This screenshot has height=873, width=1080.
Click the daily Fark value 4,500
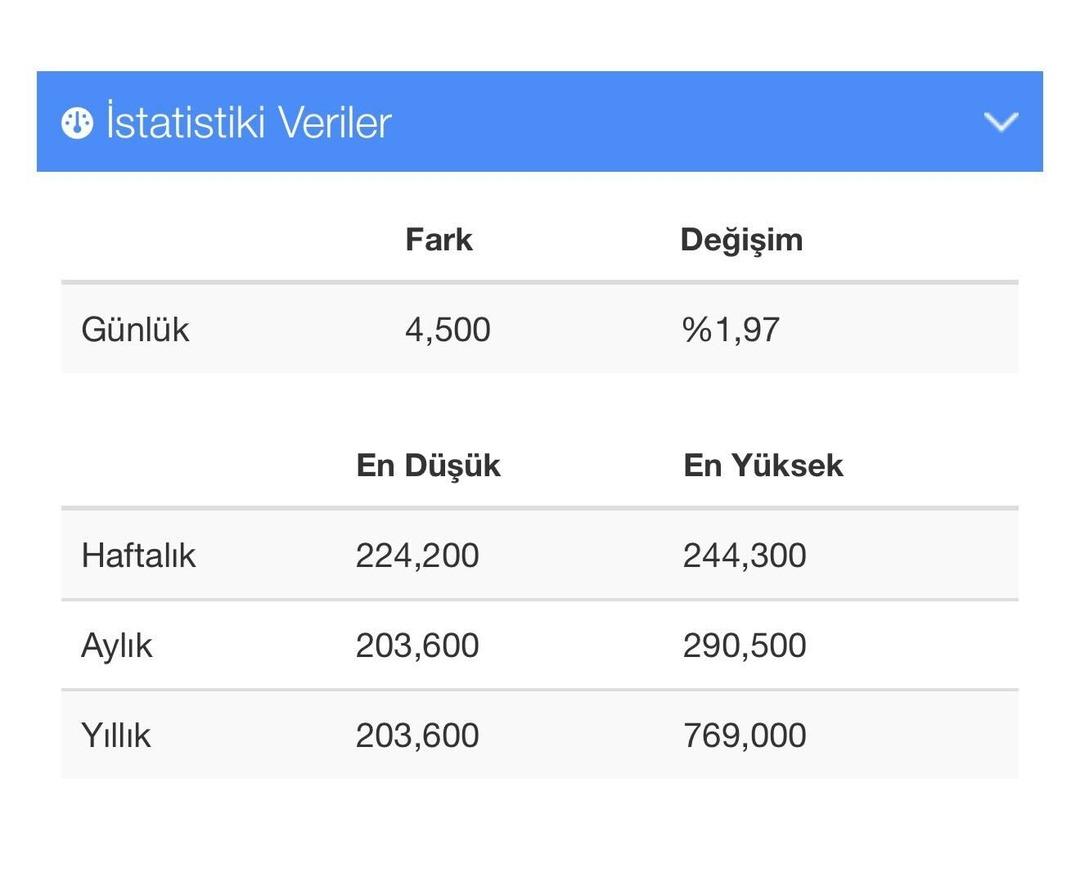(x=448, y=329)
